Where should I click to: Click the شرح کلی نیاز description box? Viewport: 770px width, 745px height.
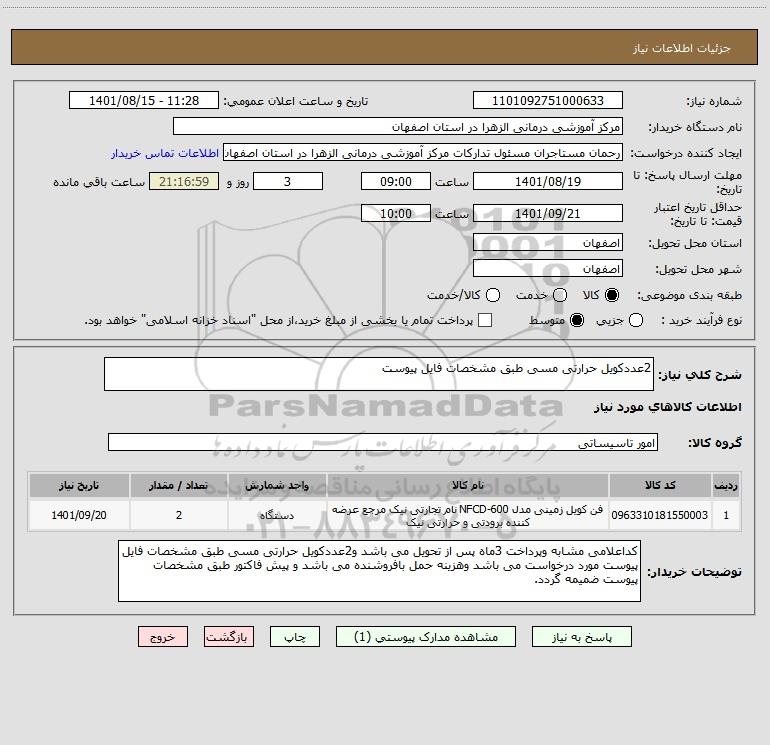pos(379,374)
